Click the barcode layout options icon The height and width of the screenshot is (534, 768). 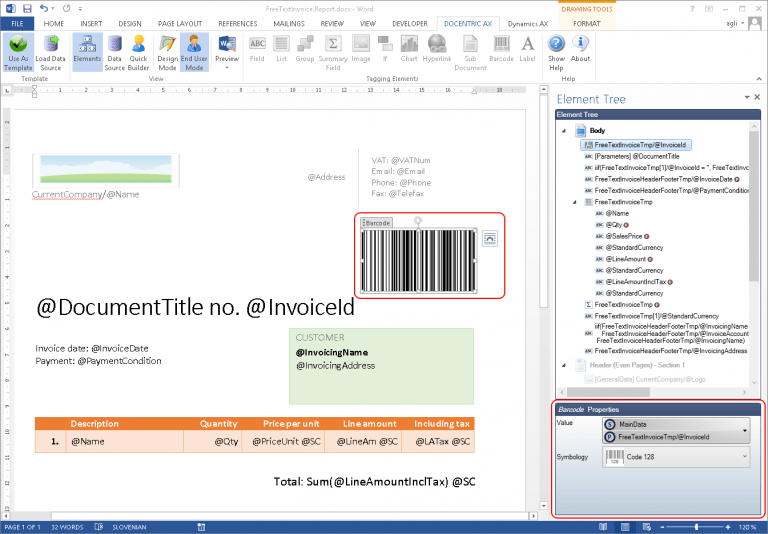coord(490,239)
